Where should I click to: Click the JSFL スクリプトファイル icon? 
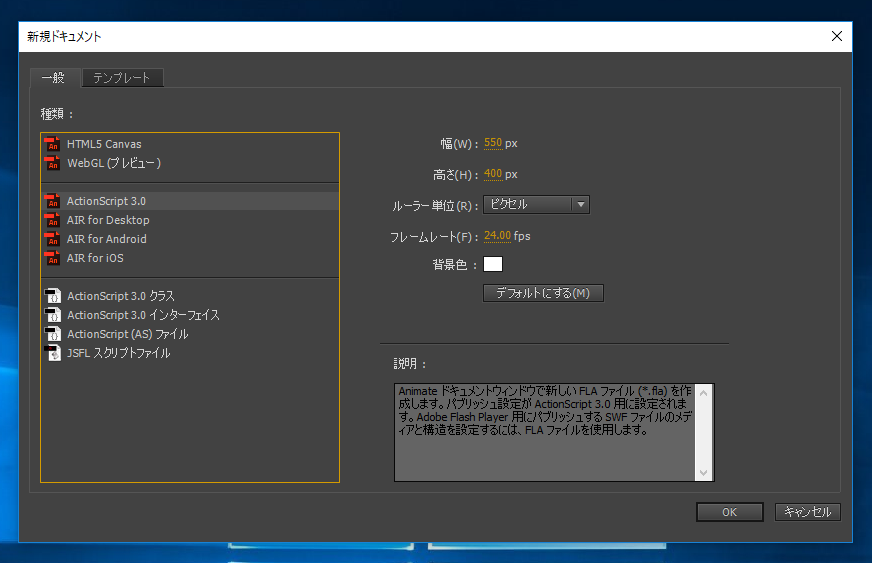(x=53, y=352)
